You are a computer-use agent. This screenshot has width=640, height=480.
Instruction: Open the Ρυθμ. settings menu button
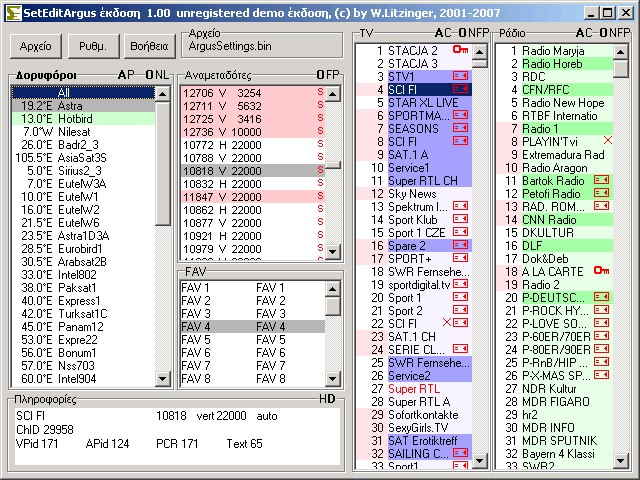point(91,46)
